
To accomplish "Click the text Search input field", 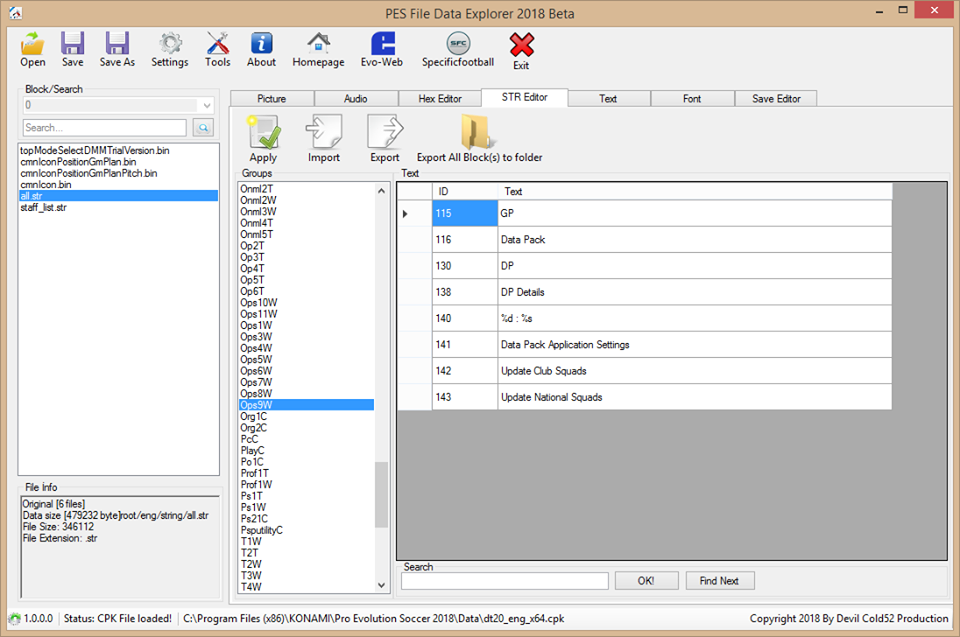I will click(505, 581).
